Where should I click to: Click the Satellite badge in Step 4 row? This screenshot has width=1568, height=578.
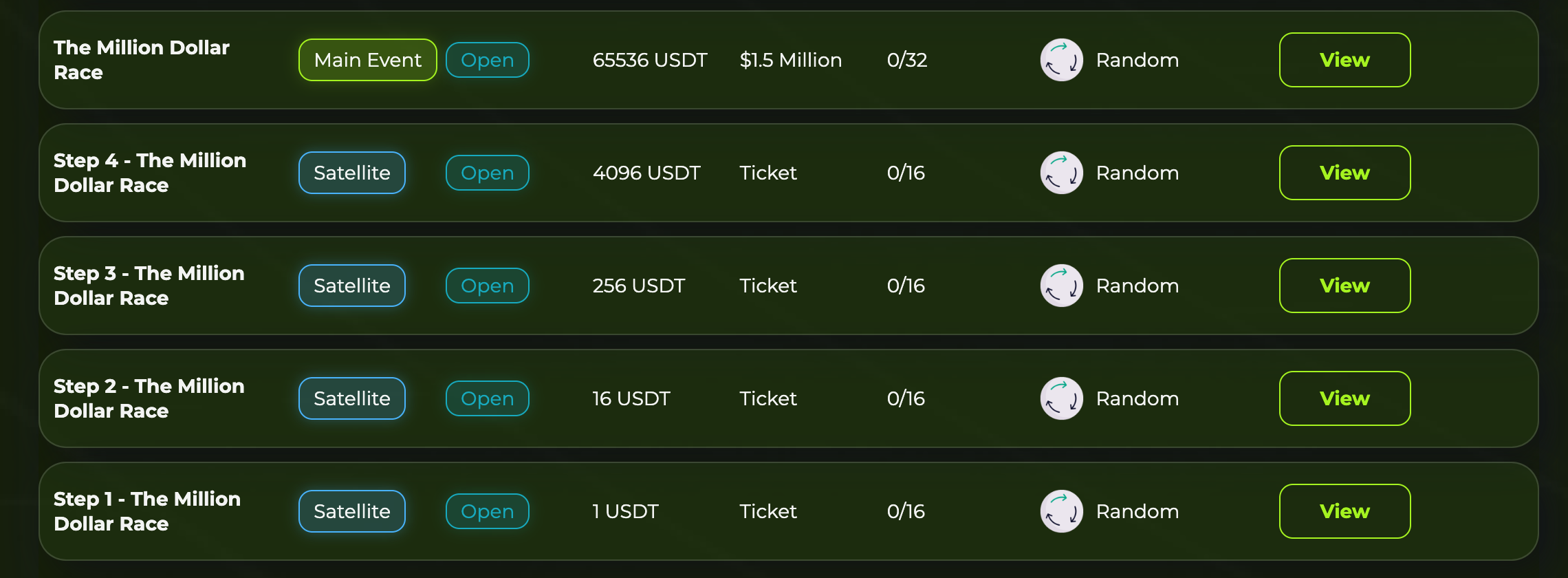(351, 173)
